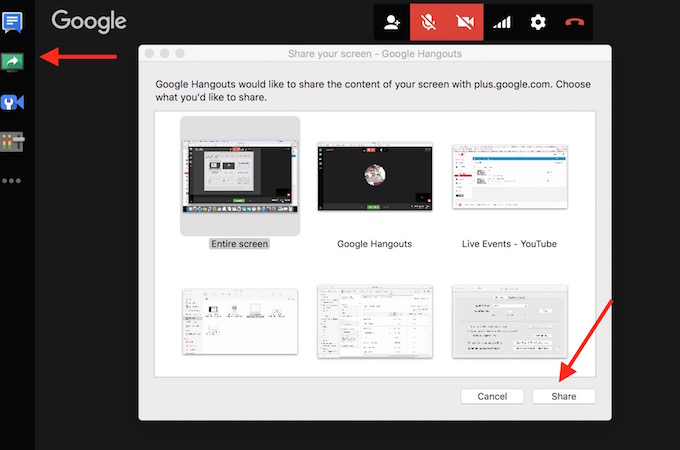Select the Entire screen thumbnail
This screenshot has height=450, width=680.
(239, 177)
